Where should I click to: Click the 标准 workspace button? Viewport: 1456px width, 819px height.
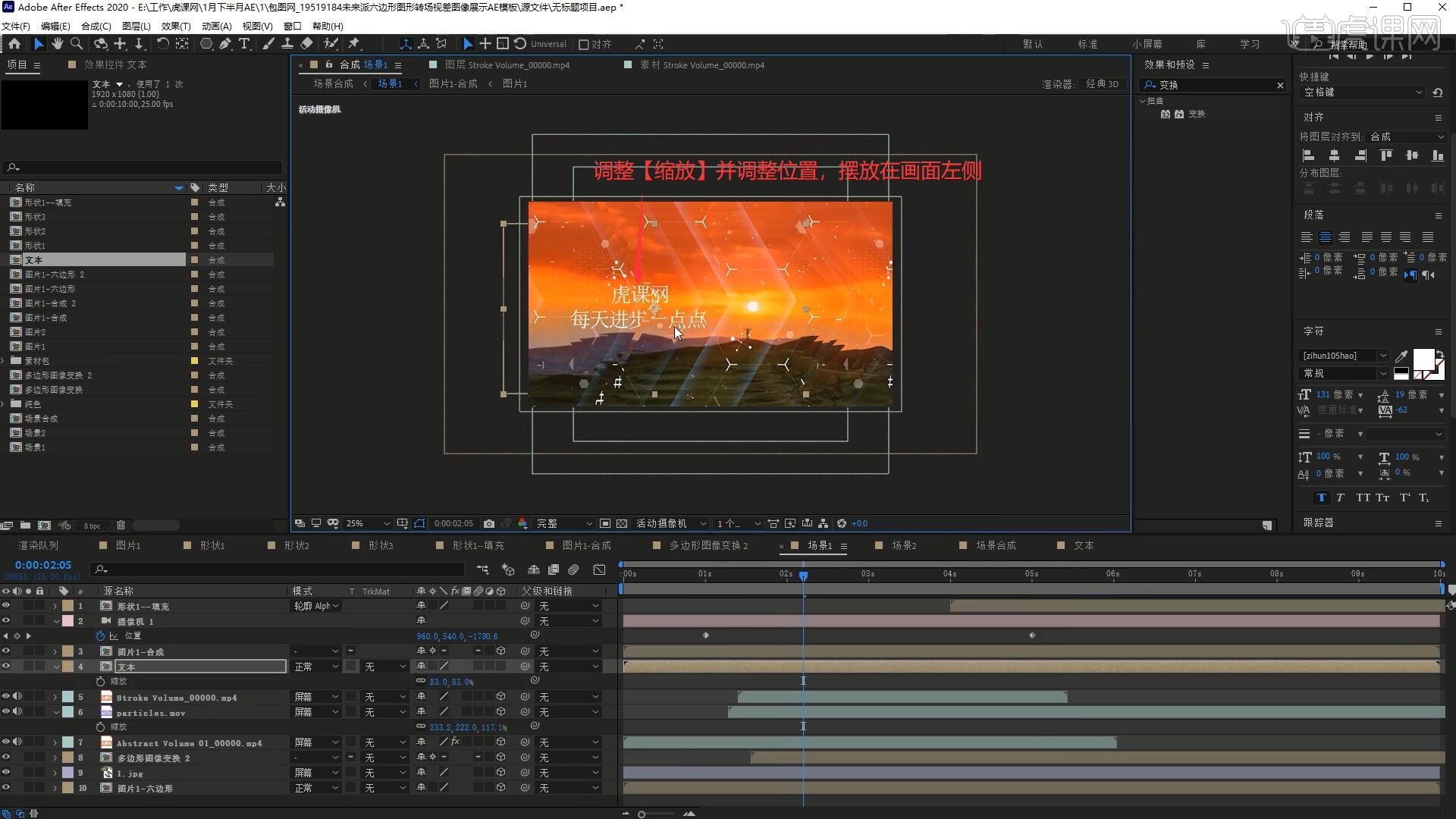point(1087,44)
